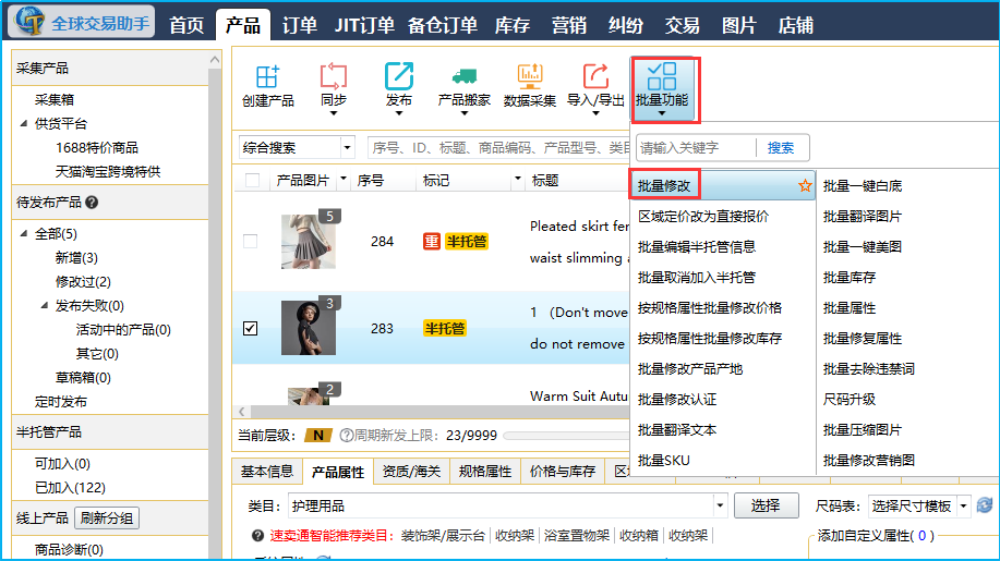
Task: Click refresh icon next to 尺码表 dropdown
Action: tap(985, 506)
